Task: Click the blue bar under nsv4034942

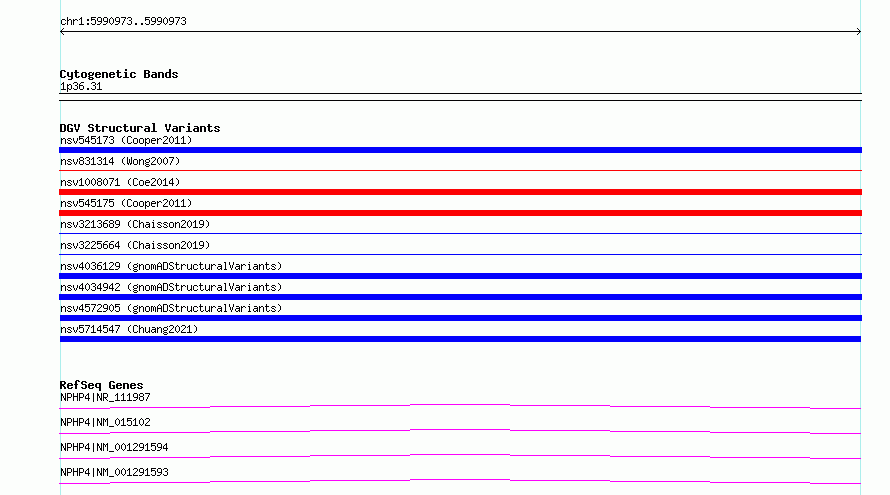Action: pos(460,297)
